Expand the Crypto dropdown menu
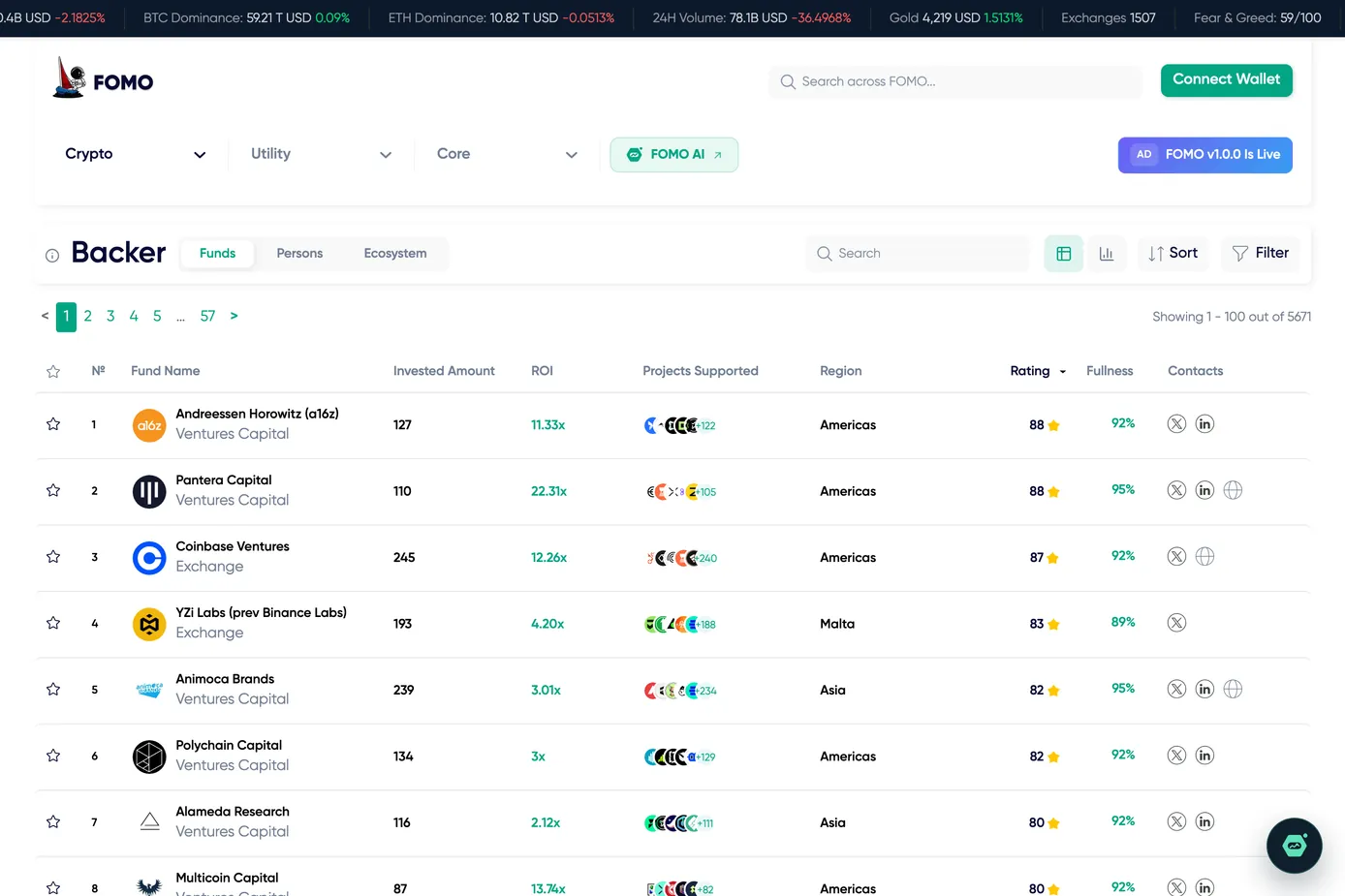The image size is (1345, 896). pyautogui.click(x=136, y=154)
